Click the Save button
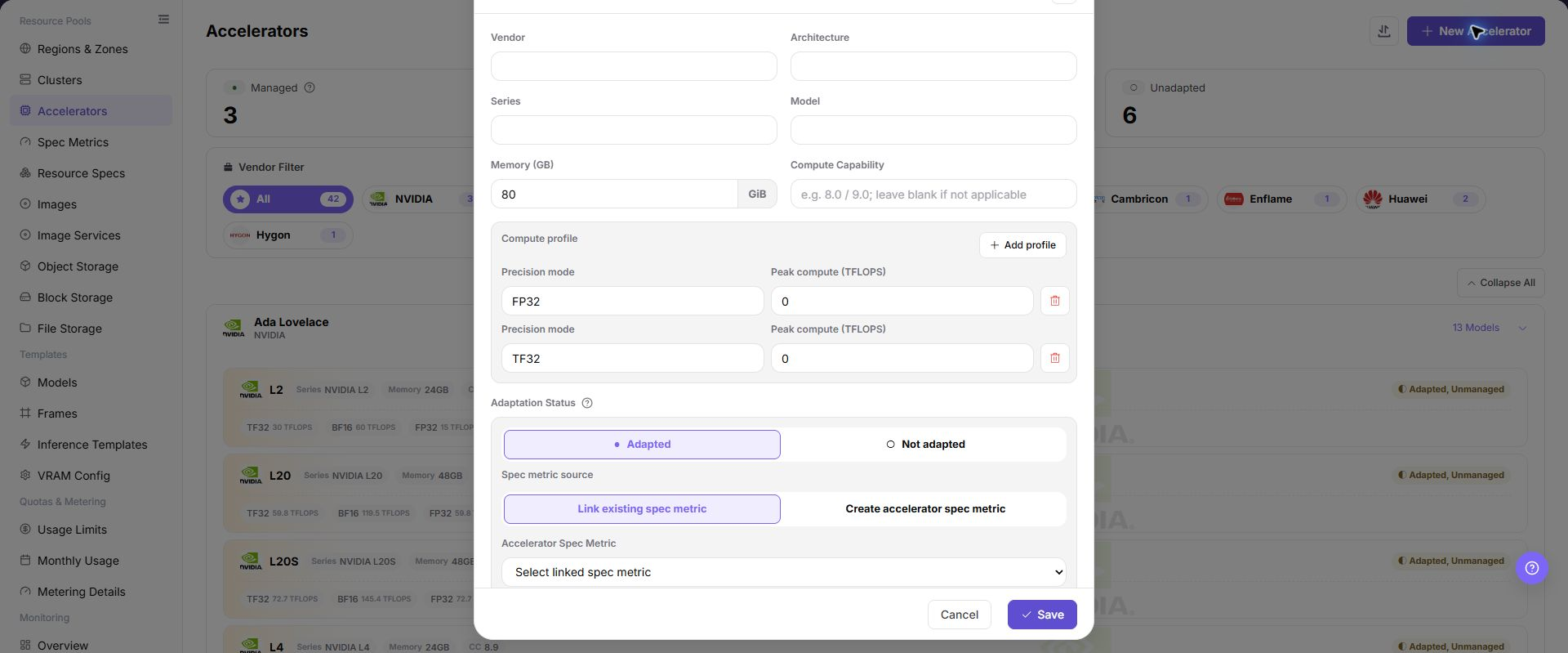Screen dimensions: 1568x653 point(1042,615)
